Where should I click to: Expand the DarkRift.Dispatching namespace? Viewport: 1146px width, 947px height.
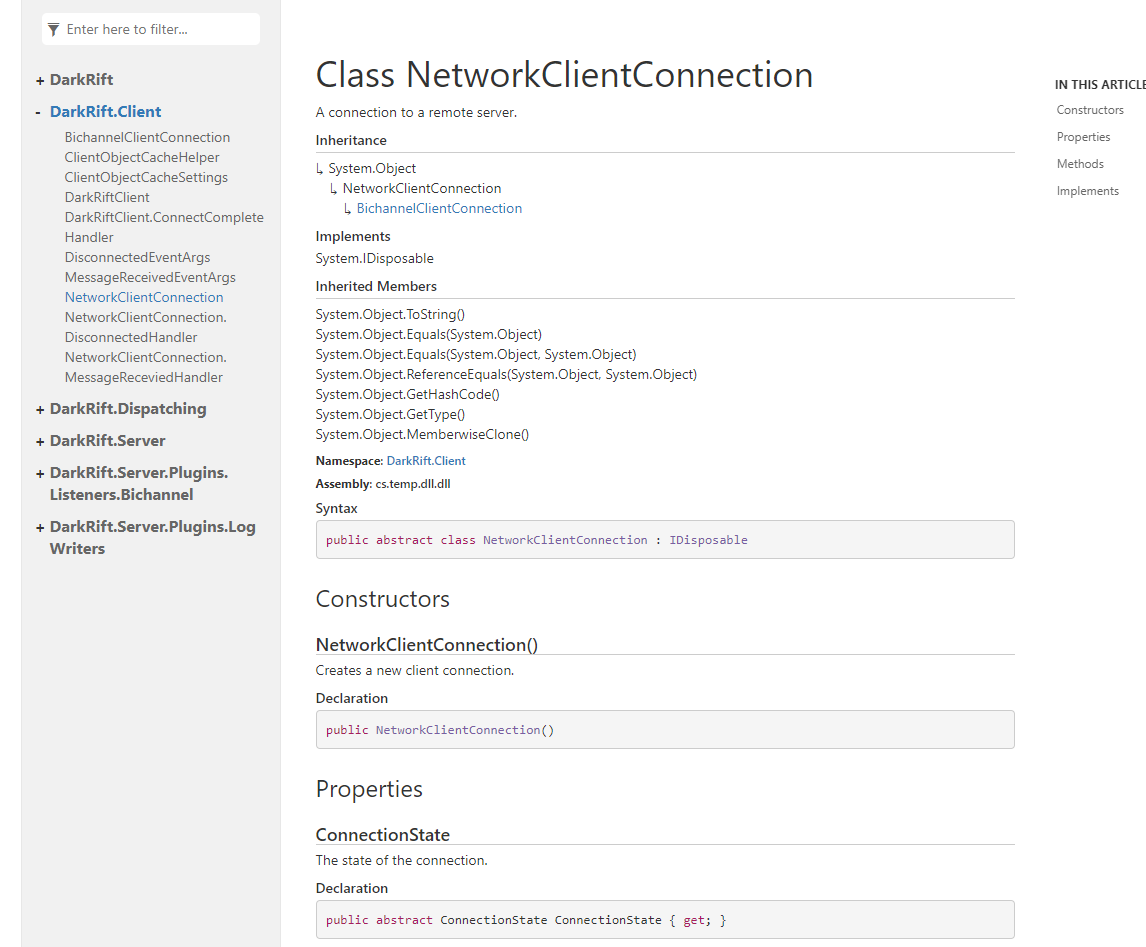coord(40,409)
